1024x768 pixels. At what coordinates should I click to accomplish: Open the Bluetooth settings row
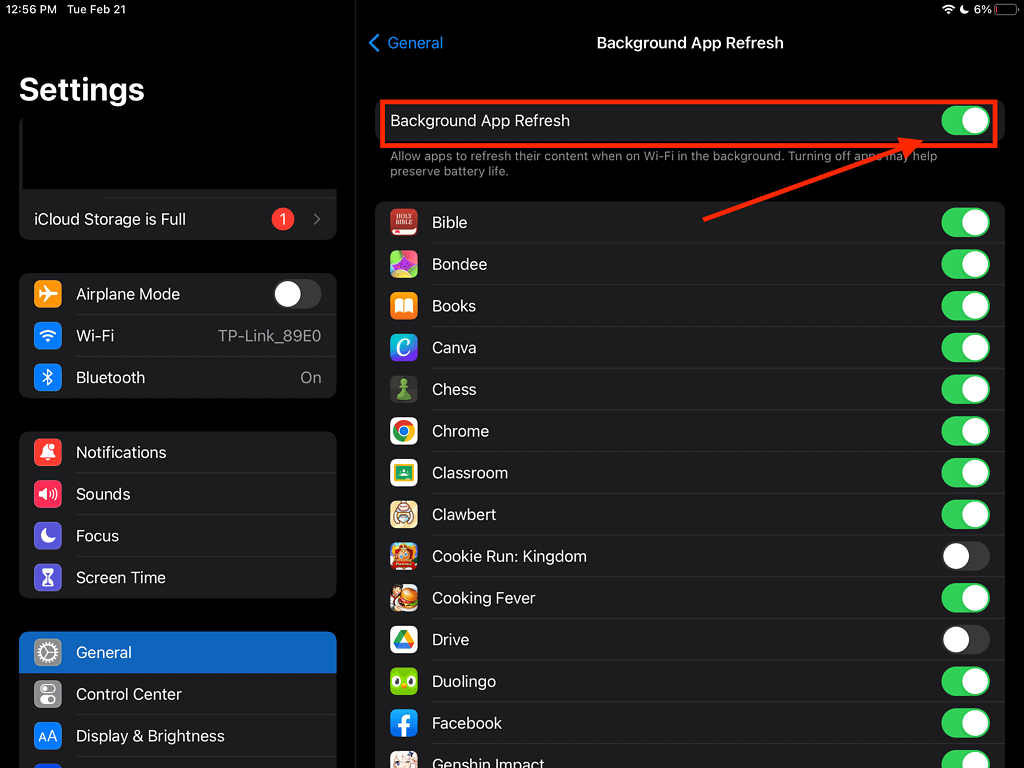(x=178, y=377)
